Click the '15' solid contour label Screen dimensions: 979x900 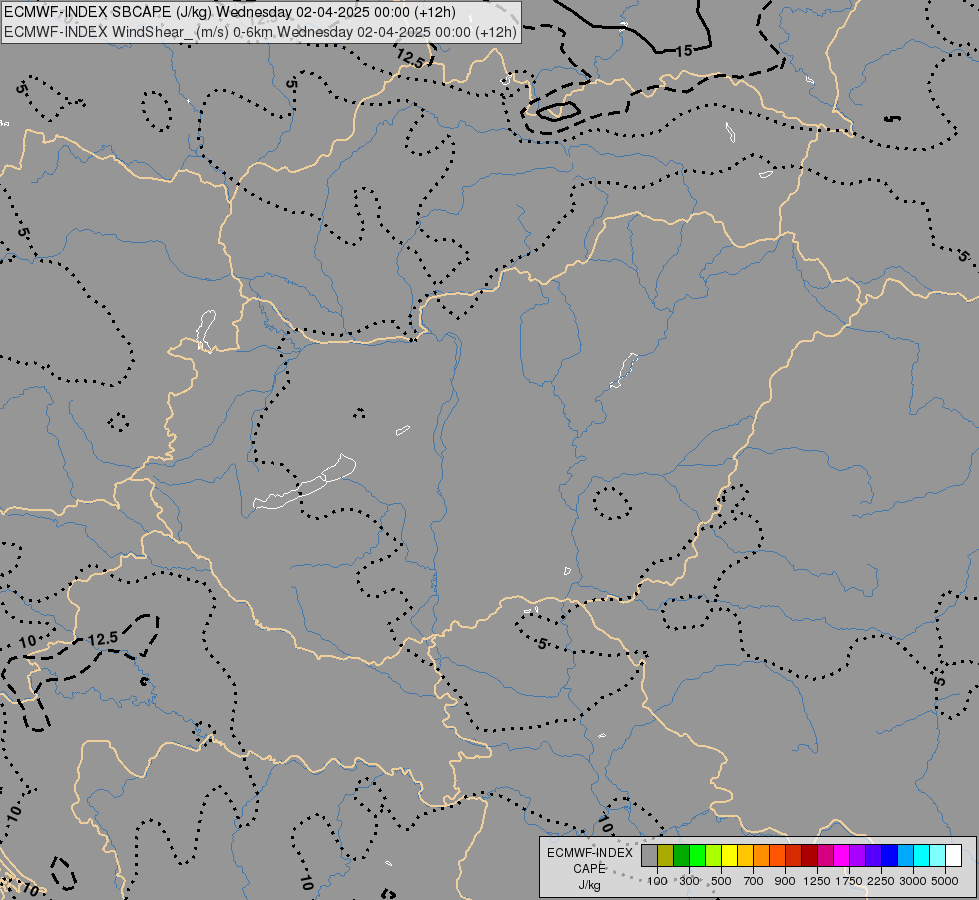(684, 51)
